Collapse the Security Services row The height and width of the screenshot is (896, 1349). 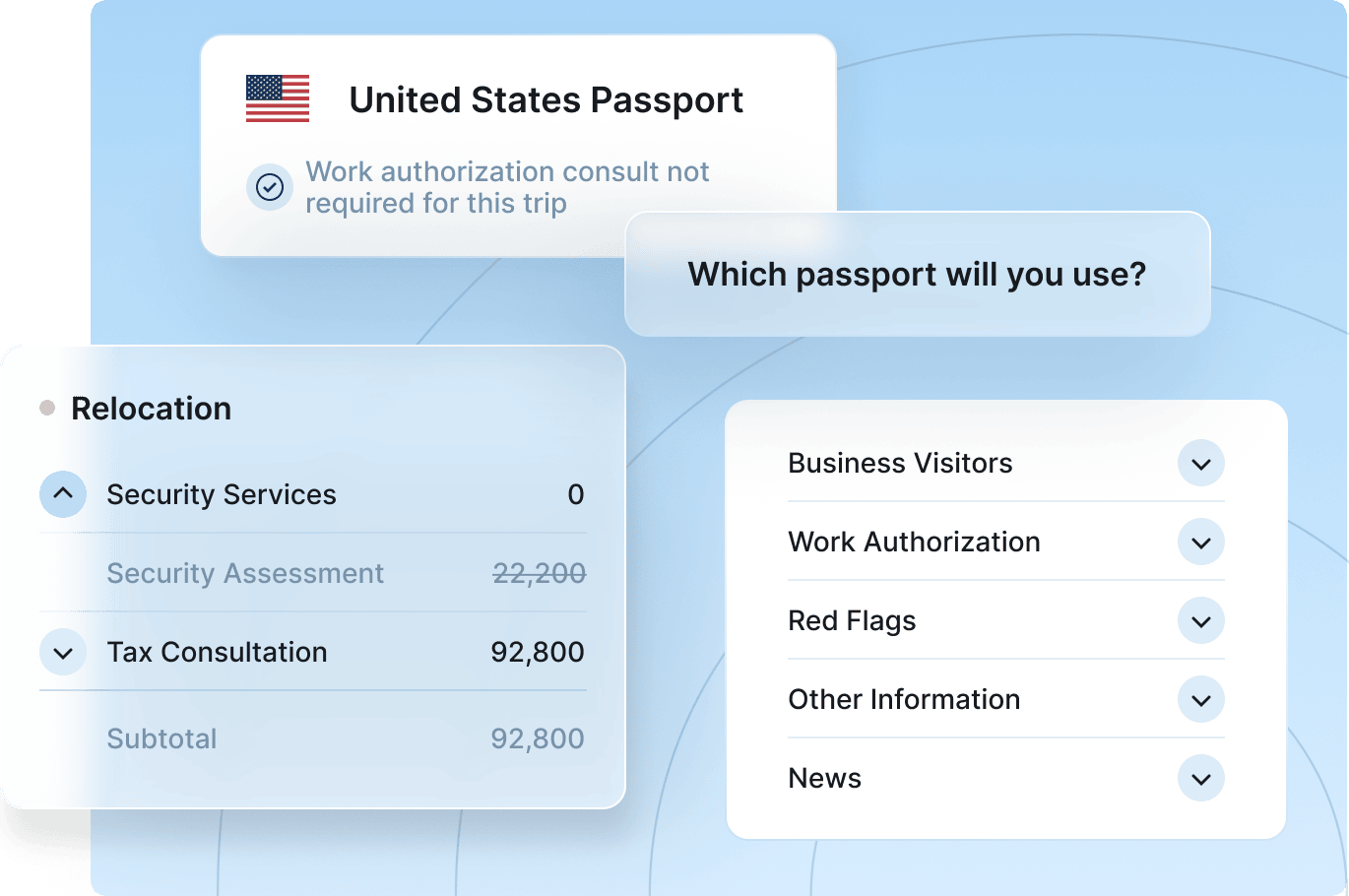[63, 494]
